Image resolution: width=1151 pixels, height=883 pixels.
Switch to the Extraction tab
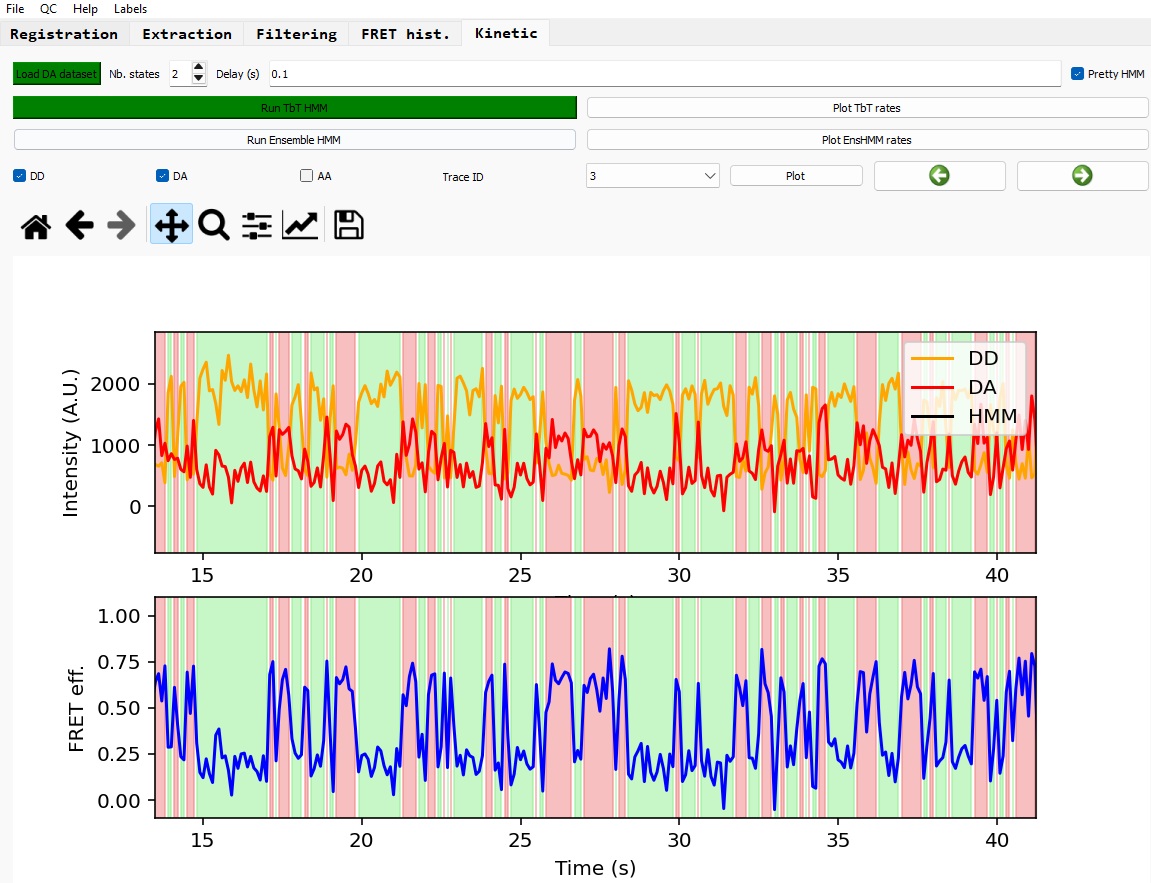(x=187, y=34)
